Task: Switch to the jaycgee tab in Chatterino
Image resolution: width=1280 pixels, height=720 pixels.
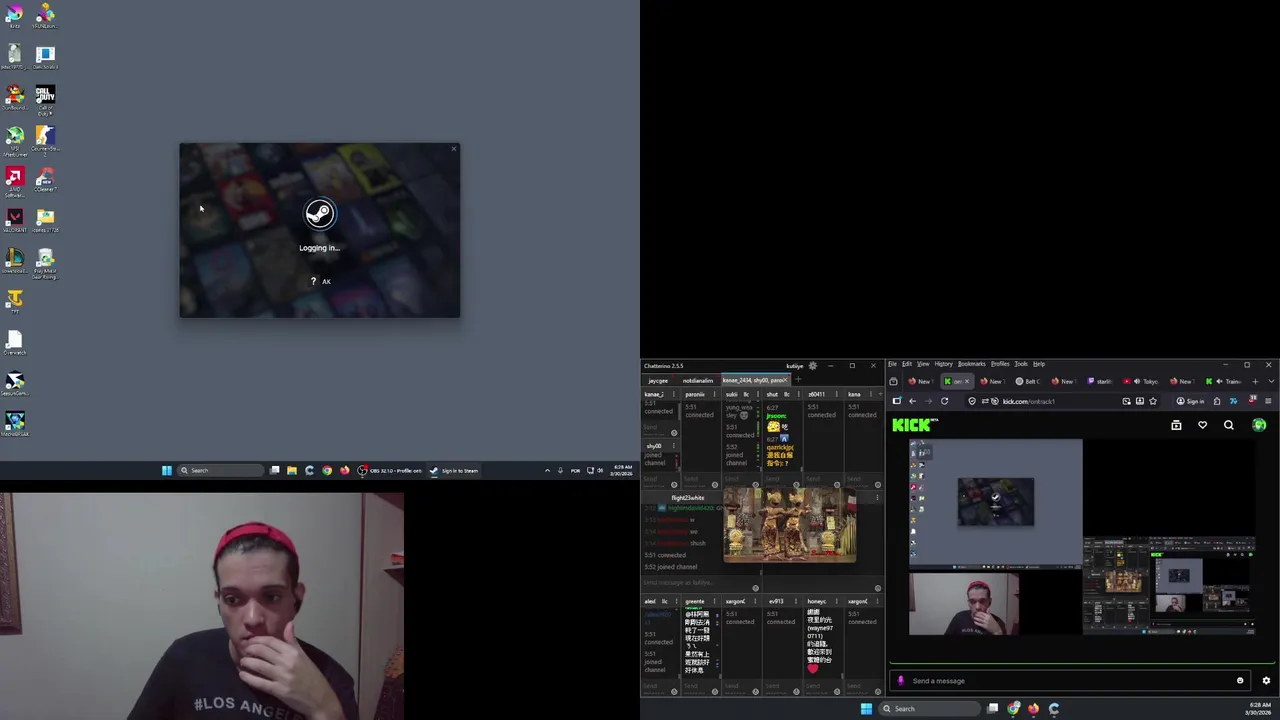Action: [x=658, y=381]
